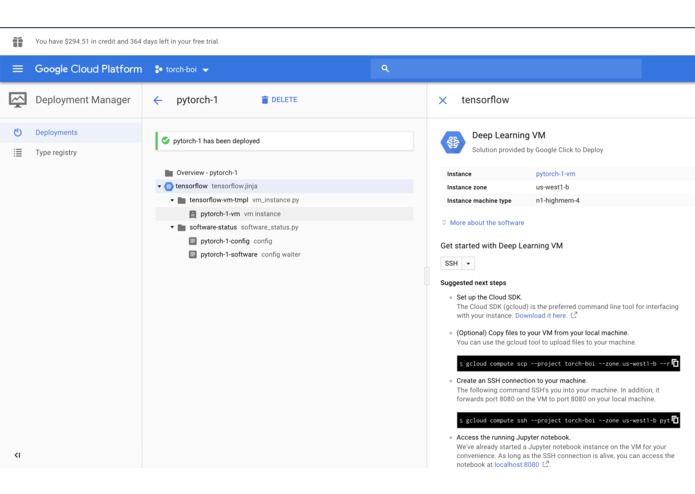Open the SSH options dropdown arrow
695x494 pixels.
coord(469,263)
